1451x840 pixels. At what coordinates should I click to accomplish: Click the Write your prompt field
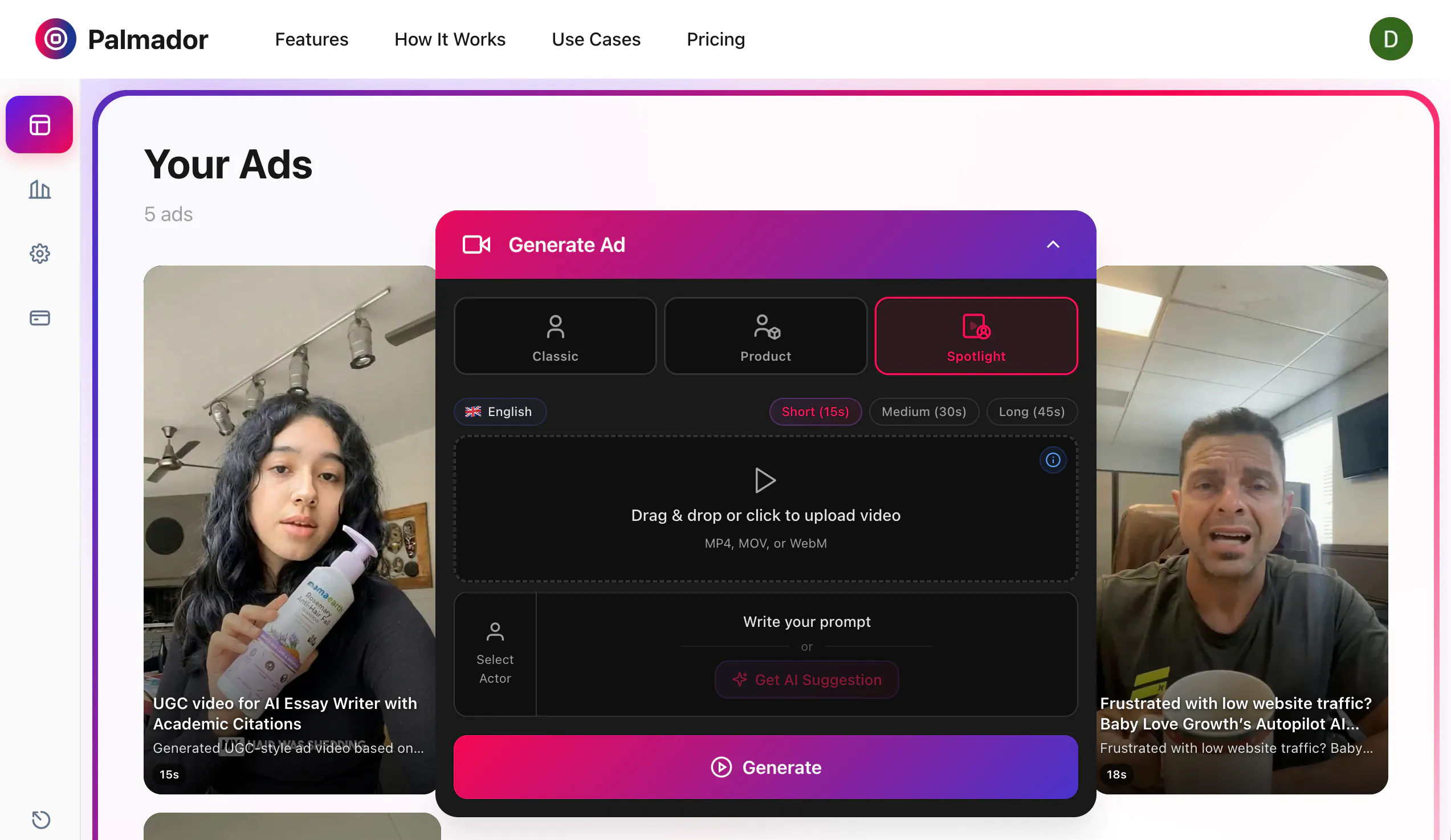[806, 622]
